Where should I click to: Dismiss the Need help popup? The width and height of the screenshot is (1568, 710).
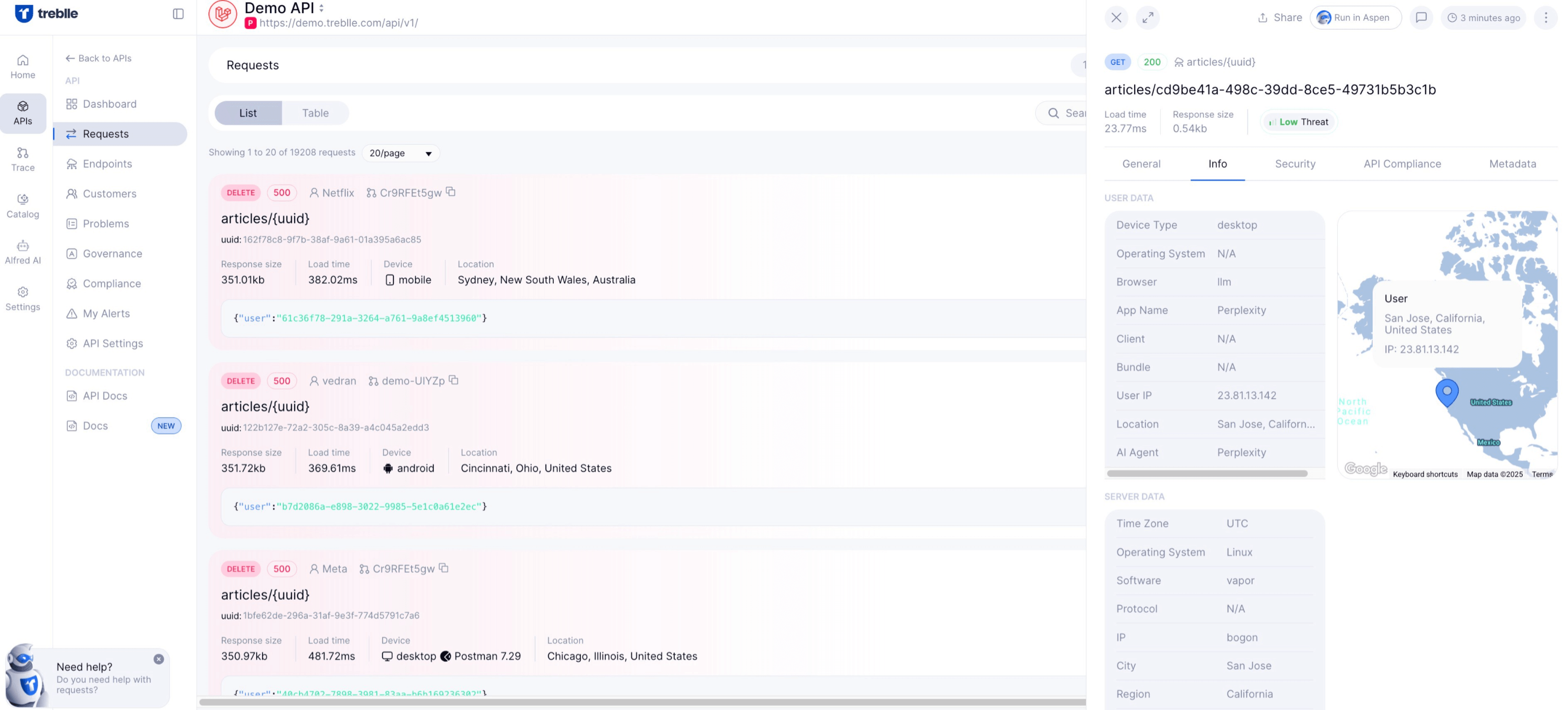click(158, 659)
